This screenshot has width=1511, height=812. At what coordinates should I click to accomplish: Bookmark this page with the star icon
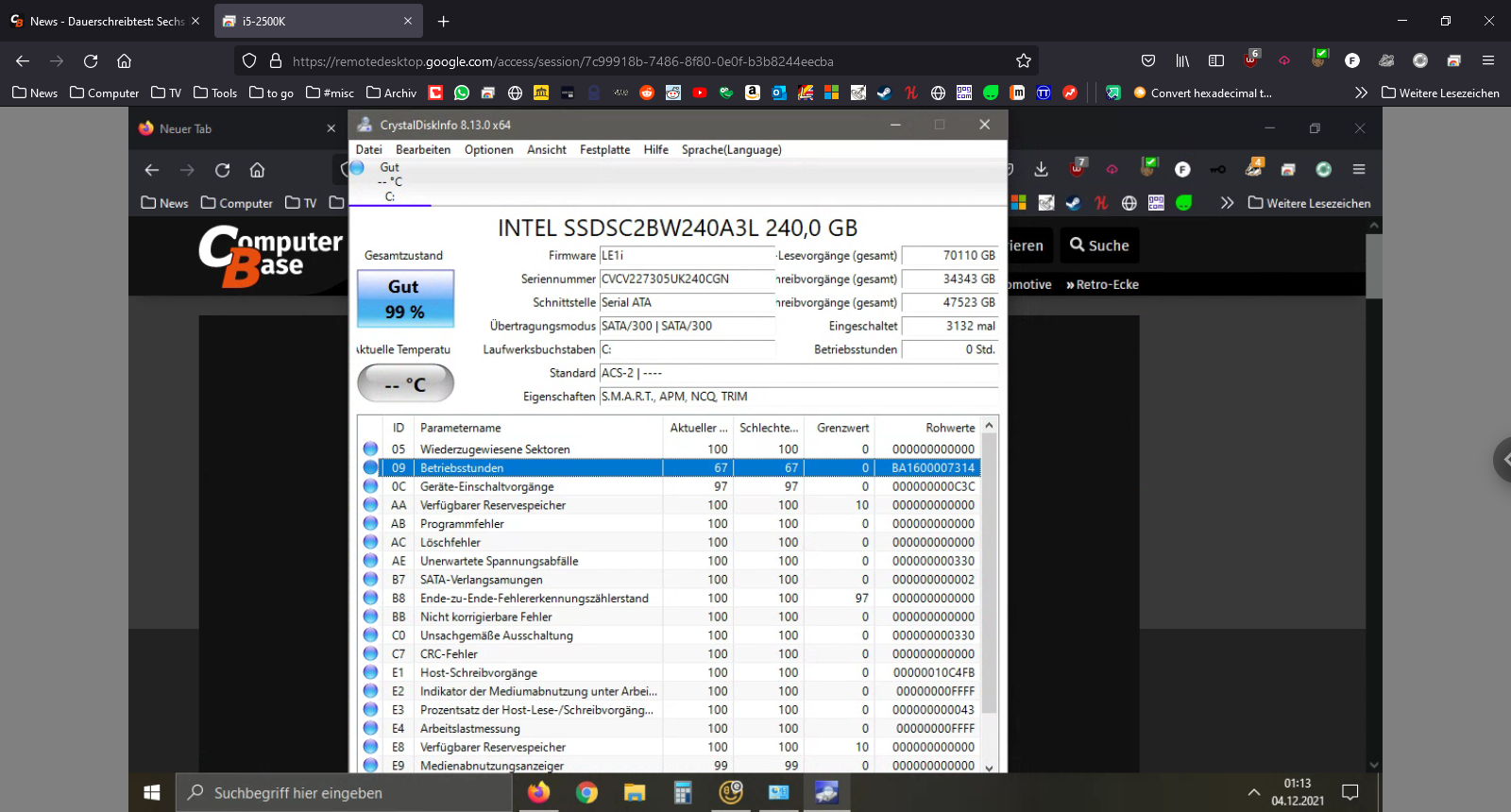[1024, 60]
